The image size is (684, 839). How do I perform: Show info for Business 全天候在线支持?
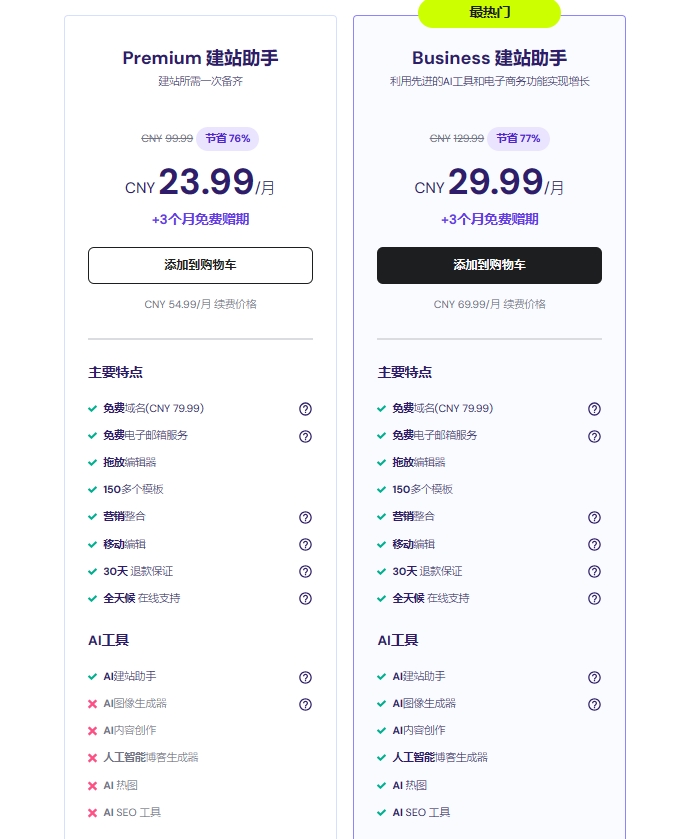[594, 598]
